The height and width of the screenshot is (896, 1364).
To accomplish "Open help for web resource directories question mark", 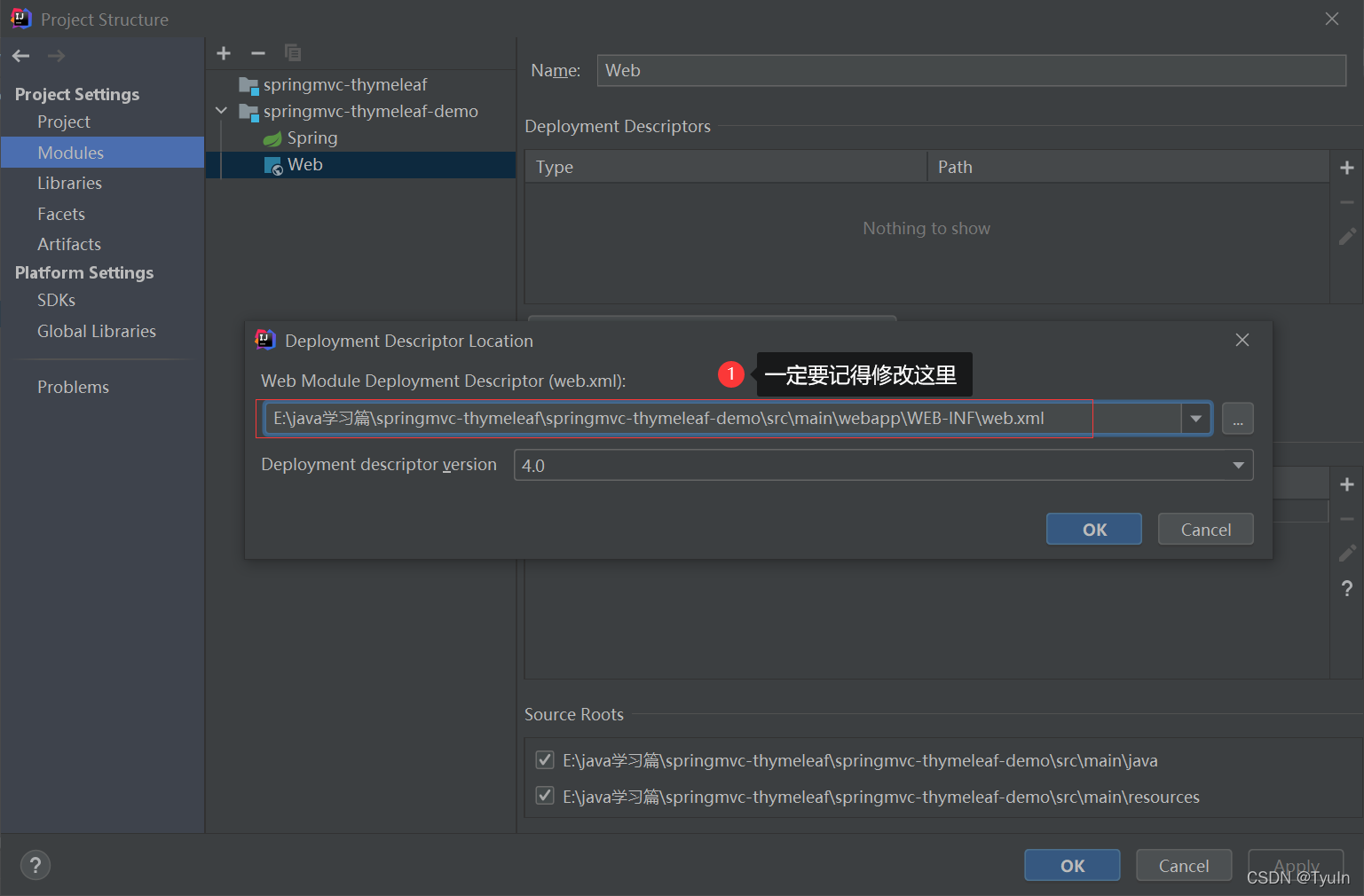I will [1346, 588].
